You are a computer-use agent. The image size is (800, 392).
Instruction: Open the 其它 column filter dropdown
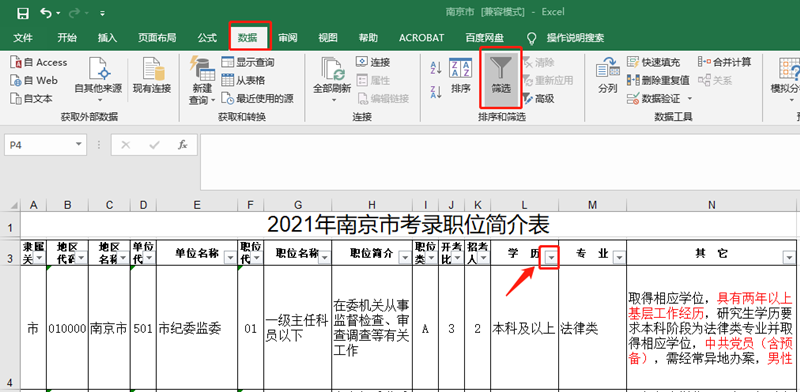[x=789, y=258]
